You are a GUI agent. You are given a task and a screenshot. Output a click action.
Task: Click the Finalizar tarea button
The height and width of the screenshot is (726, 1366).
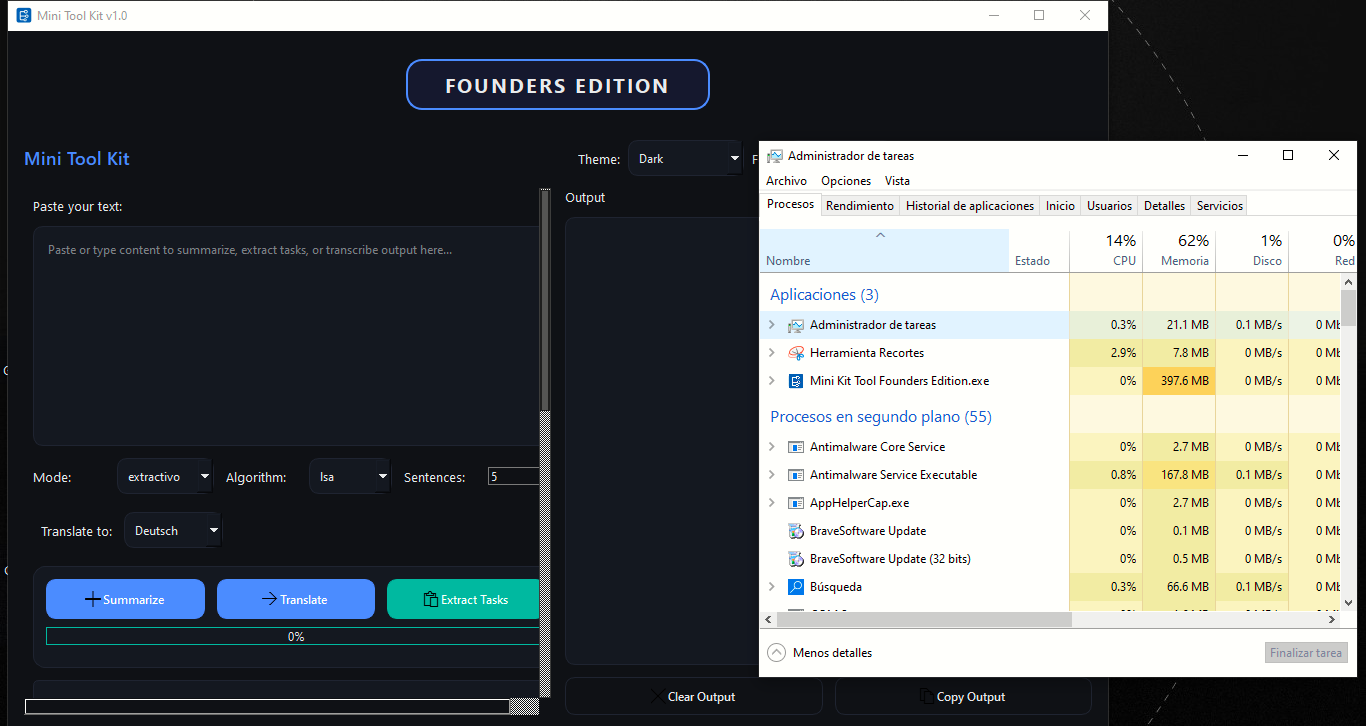click(1306, 653)
